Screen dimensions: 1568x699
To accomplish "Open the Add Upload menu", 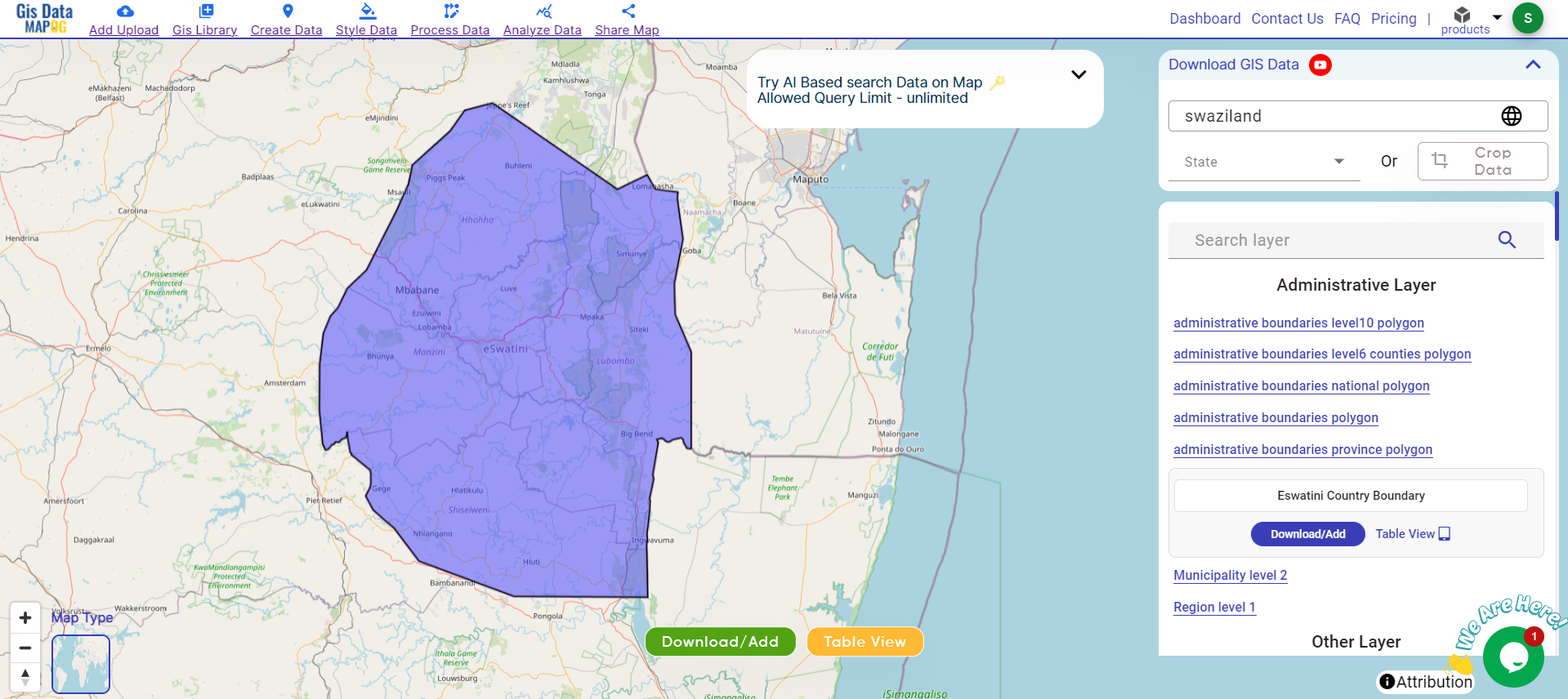I will tap(124, 30).
